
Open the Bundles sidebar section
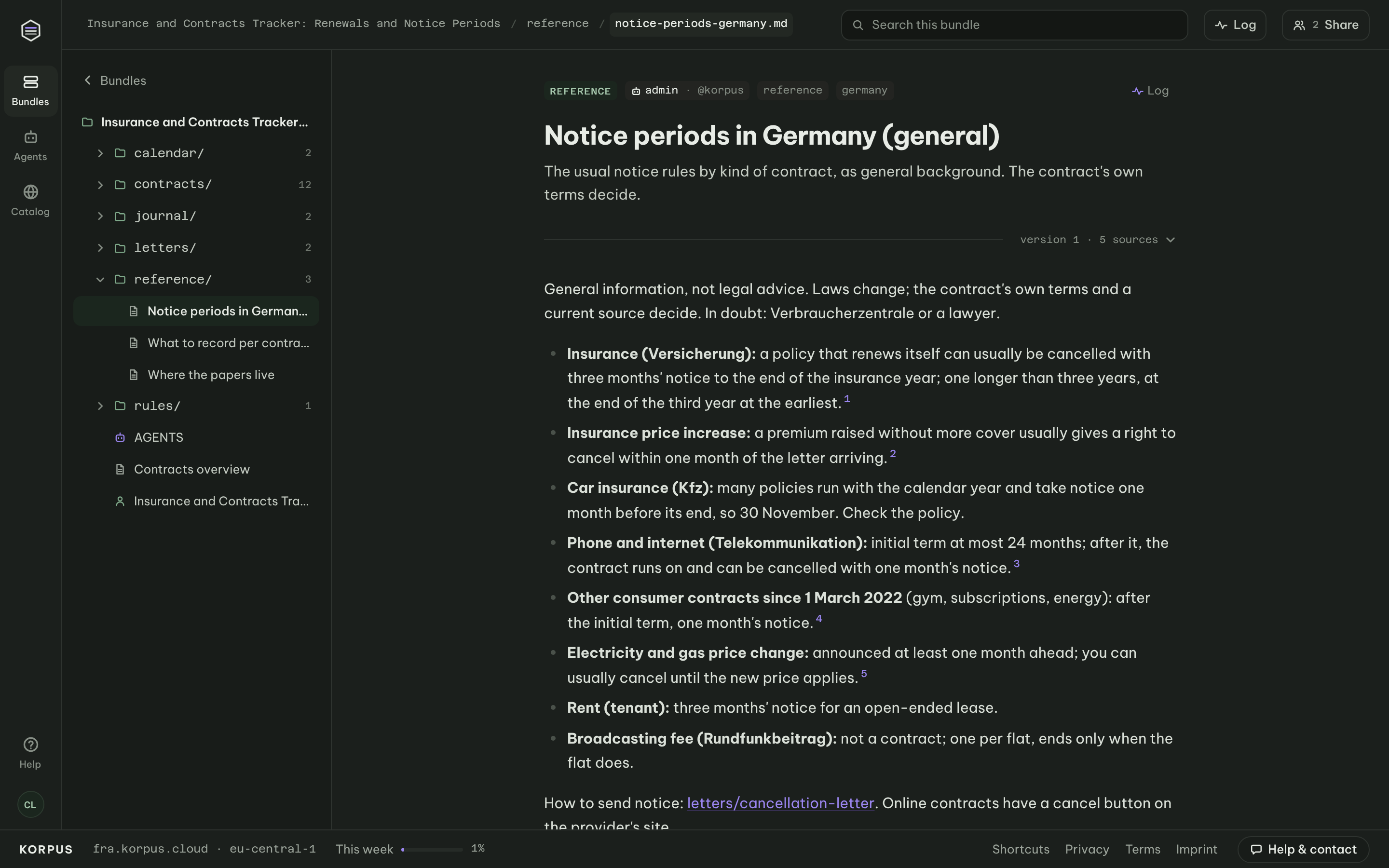click(x=30, y=91)
